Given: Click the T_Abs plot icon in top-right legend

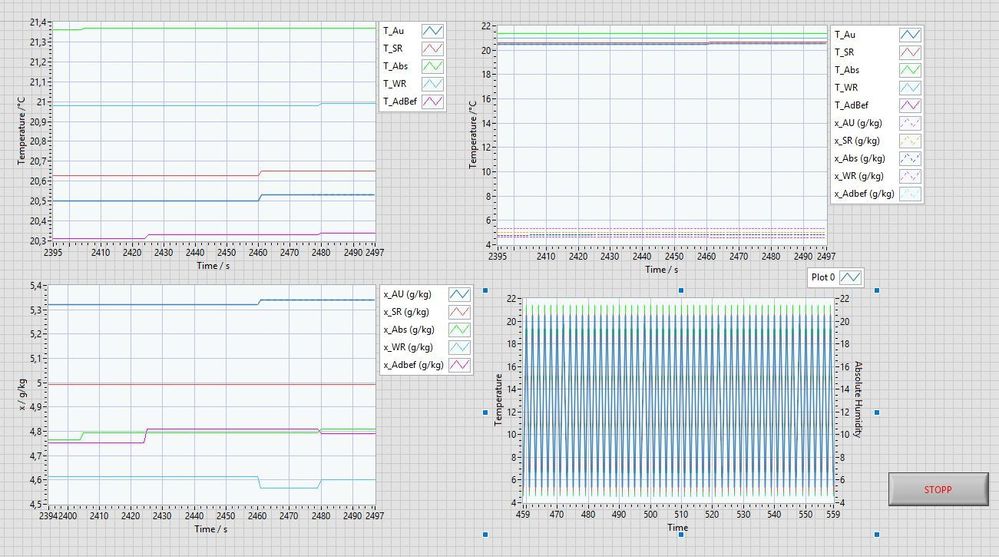Looking at the screenshot, I should pyautogui.click(x=910, y=70).
